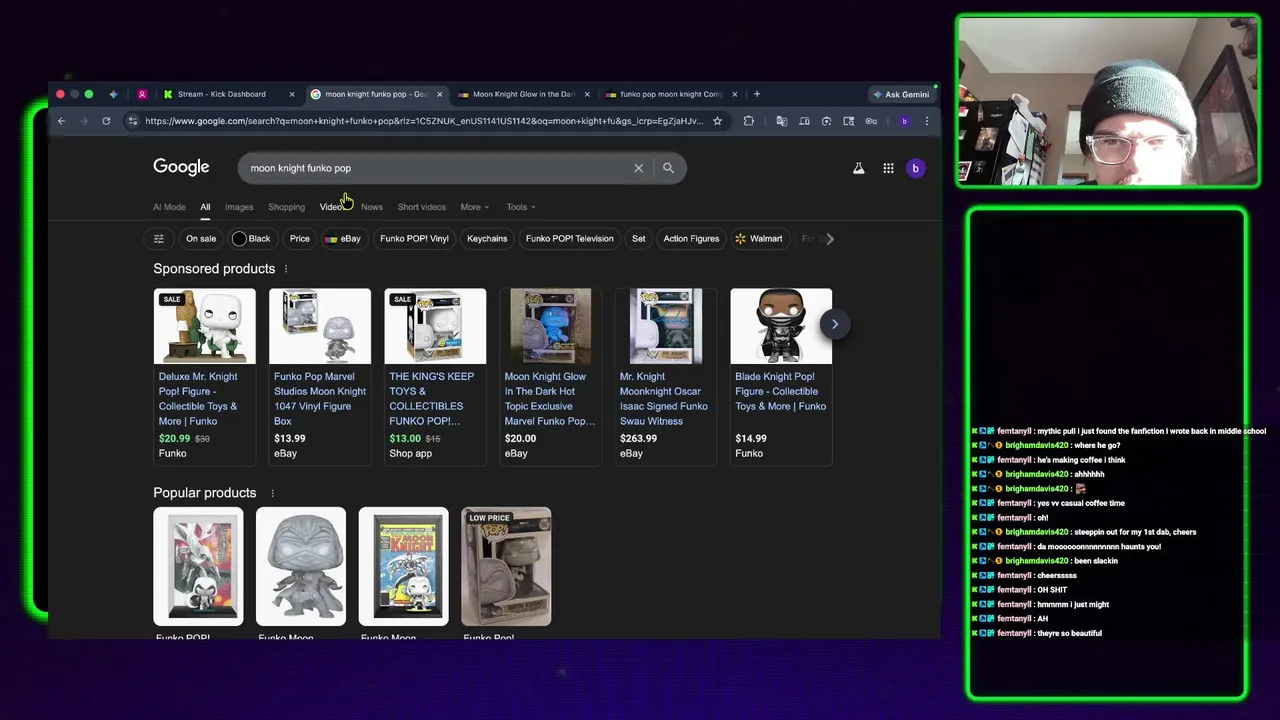The height and width of the screenshot is (720, 1280).
Task: Click the $263.99 price text
Action: tap(638, 438)
